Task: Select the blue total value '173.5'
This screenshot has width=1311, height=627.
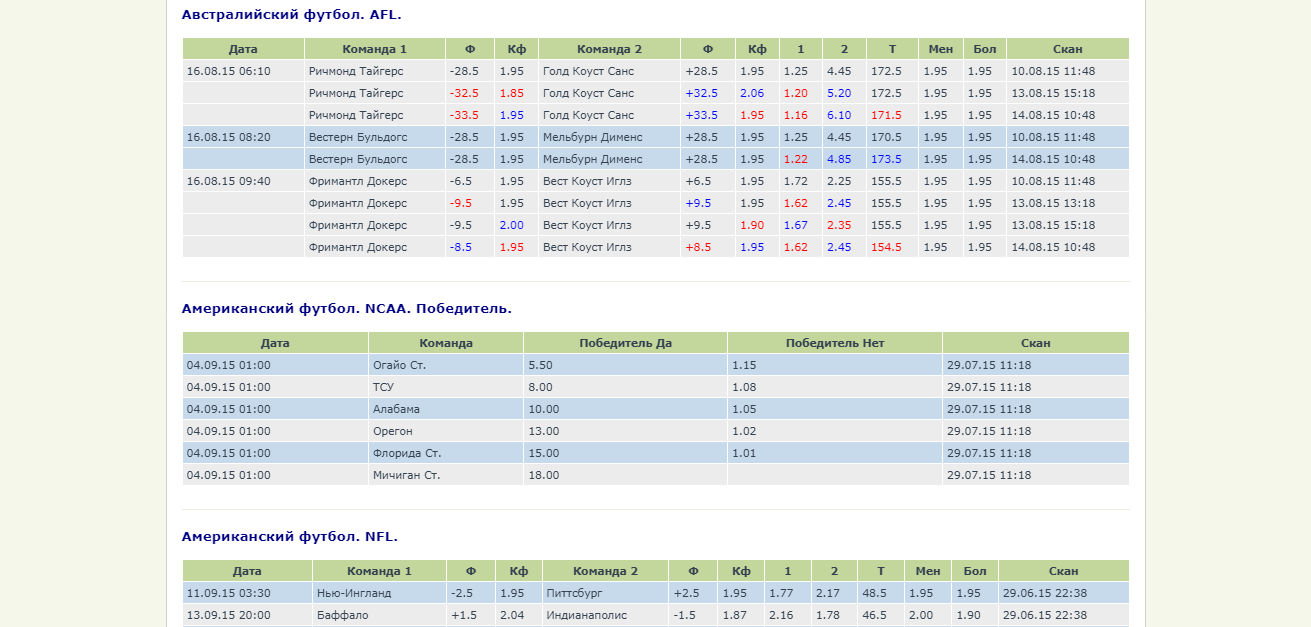Action: click(886, 159)
